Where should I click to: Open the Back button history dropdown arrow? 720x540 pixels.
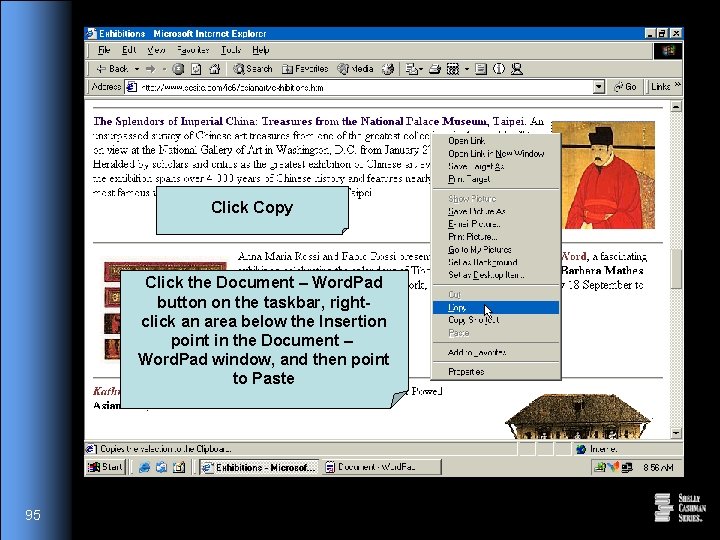[136, 69]
